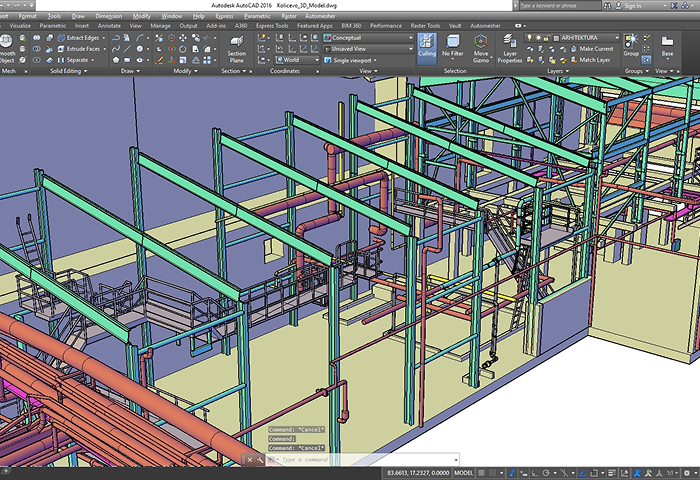The image size is (700, 480).
Task: Switch to the Annotate ribbon tab
Action: pos(109,26)
